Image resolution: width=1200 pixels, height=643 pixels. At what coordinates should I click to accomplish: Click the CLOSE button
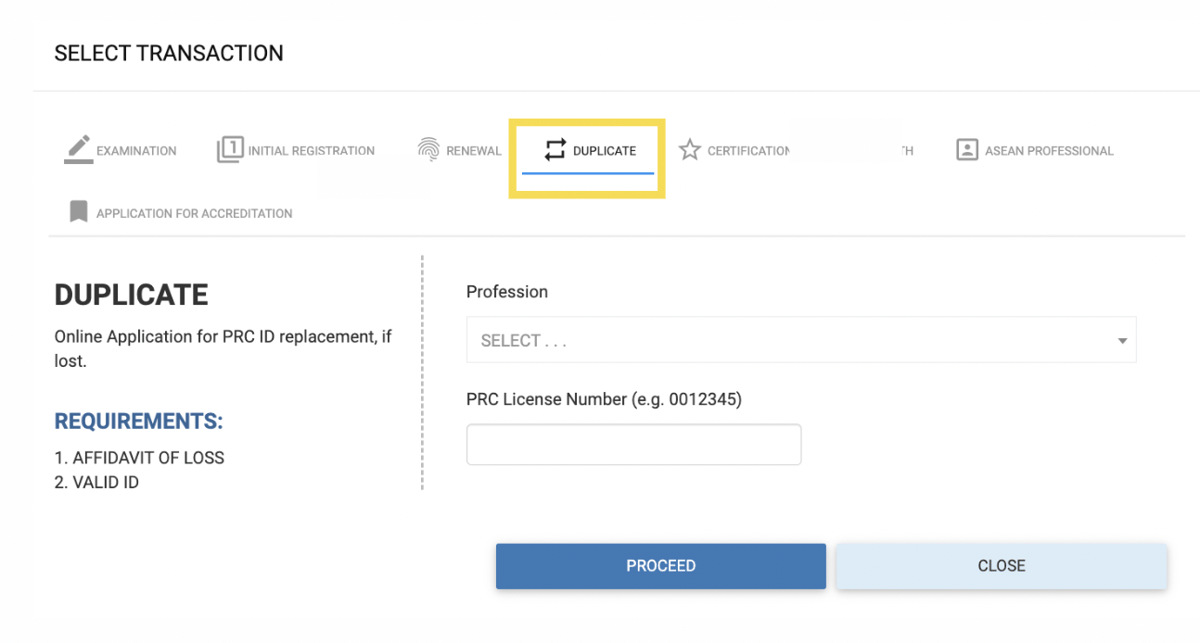pos(1001,565)
